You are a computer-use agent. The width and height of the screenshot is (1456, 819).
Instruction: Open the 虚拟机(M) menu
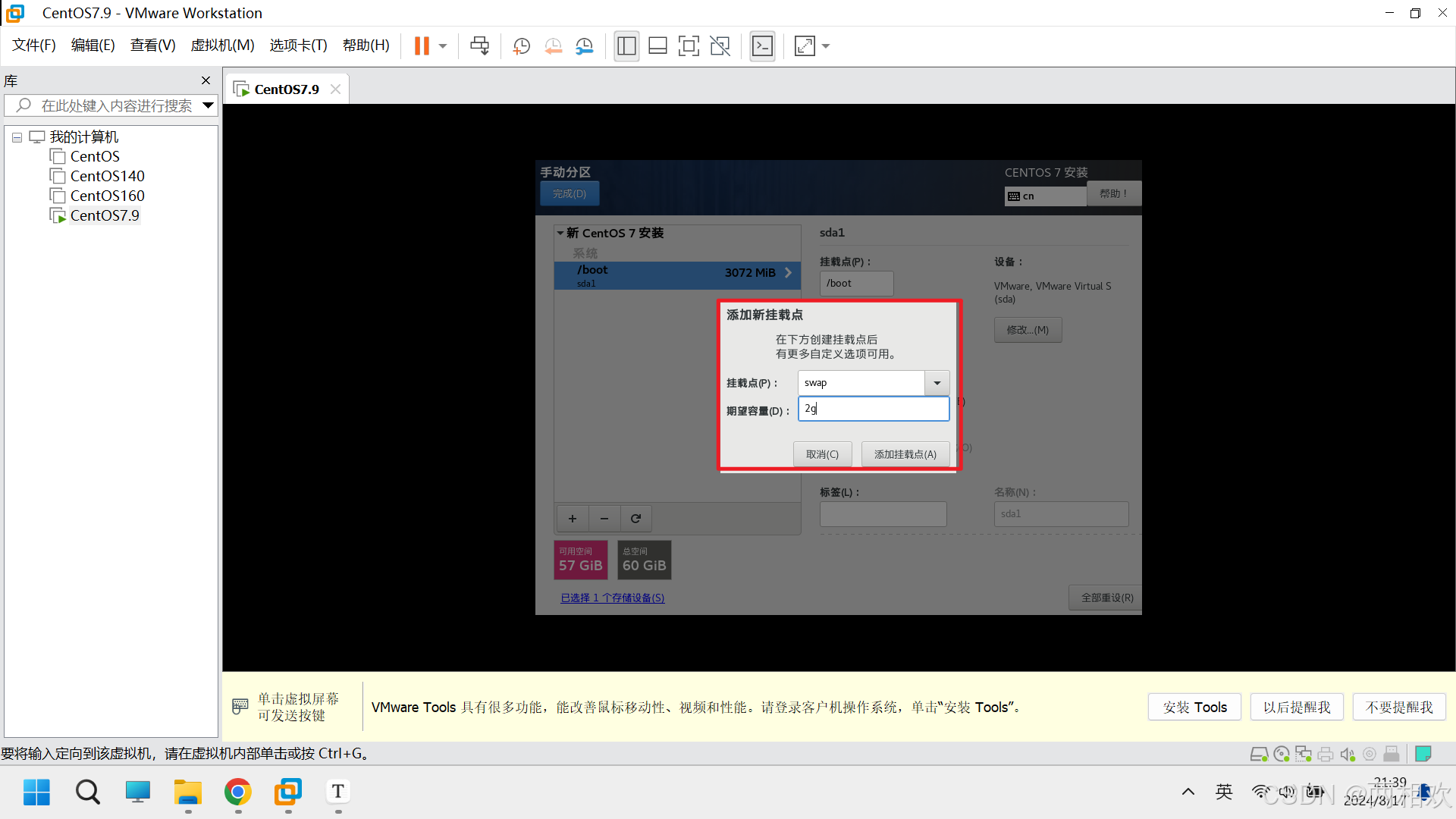[222, 45]
